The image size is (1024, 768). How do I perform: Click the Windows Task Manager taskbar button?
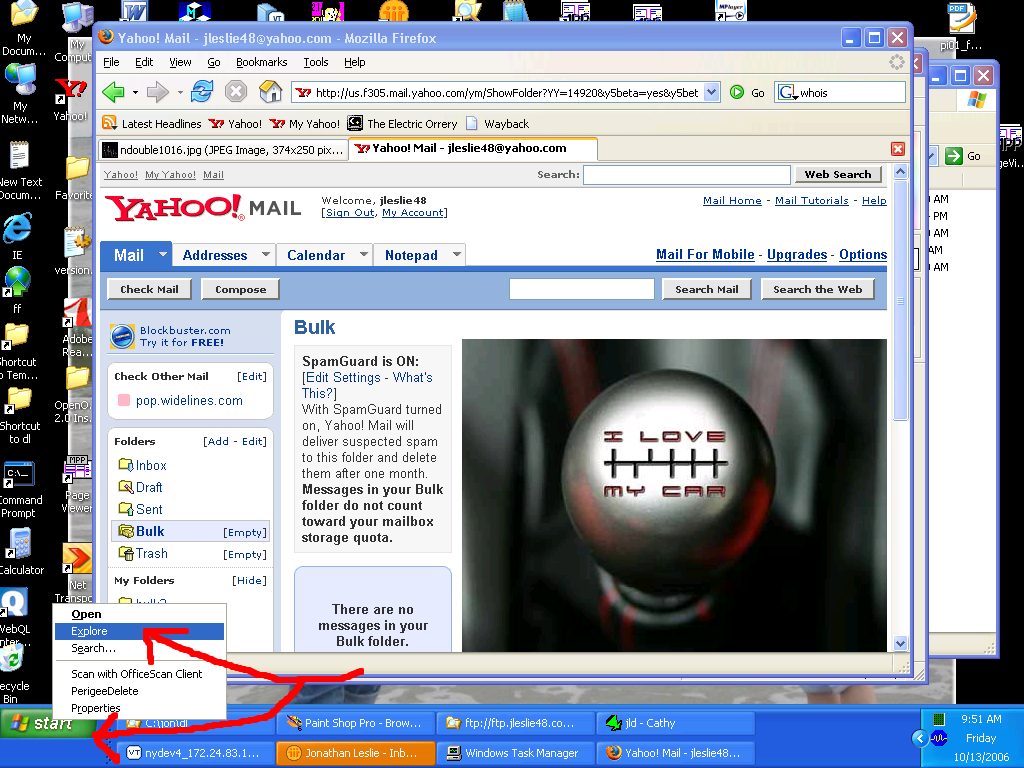click(x=513, y=753)
